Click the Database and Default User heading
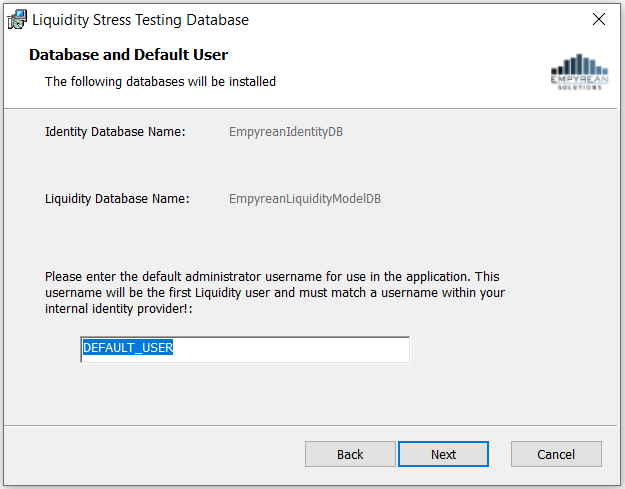This screenshot has height=489, width=625. tap(128, 55)
